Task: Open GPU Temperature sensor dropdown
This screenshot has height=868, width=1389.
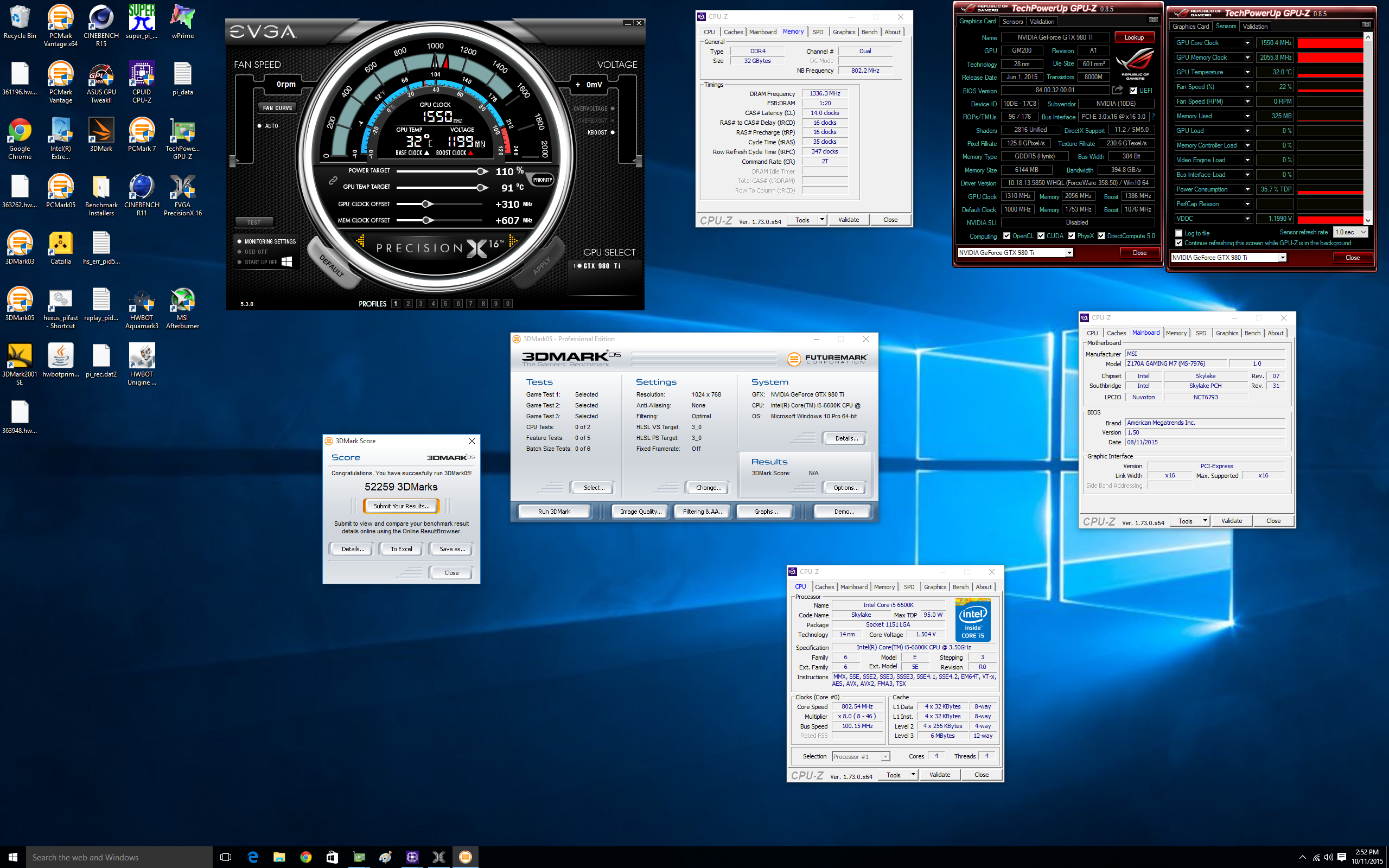Action: click(x=1247, y=72)
